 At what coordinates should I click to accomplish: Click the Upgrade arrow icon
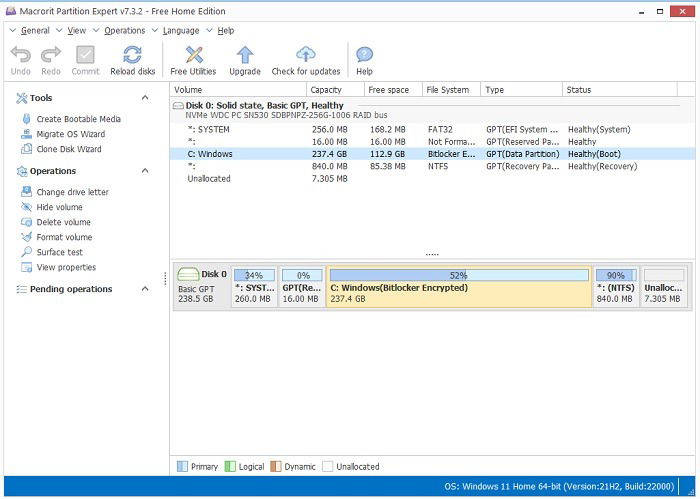[245, 55]
